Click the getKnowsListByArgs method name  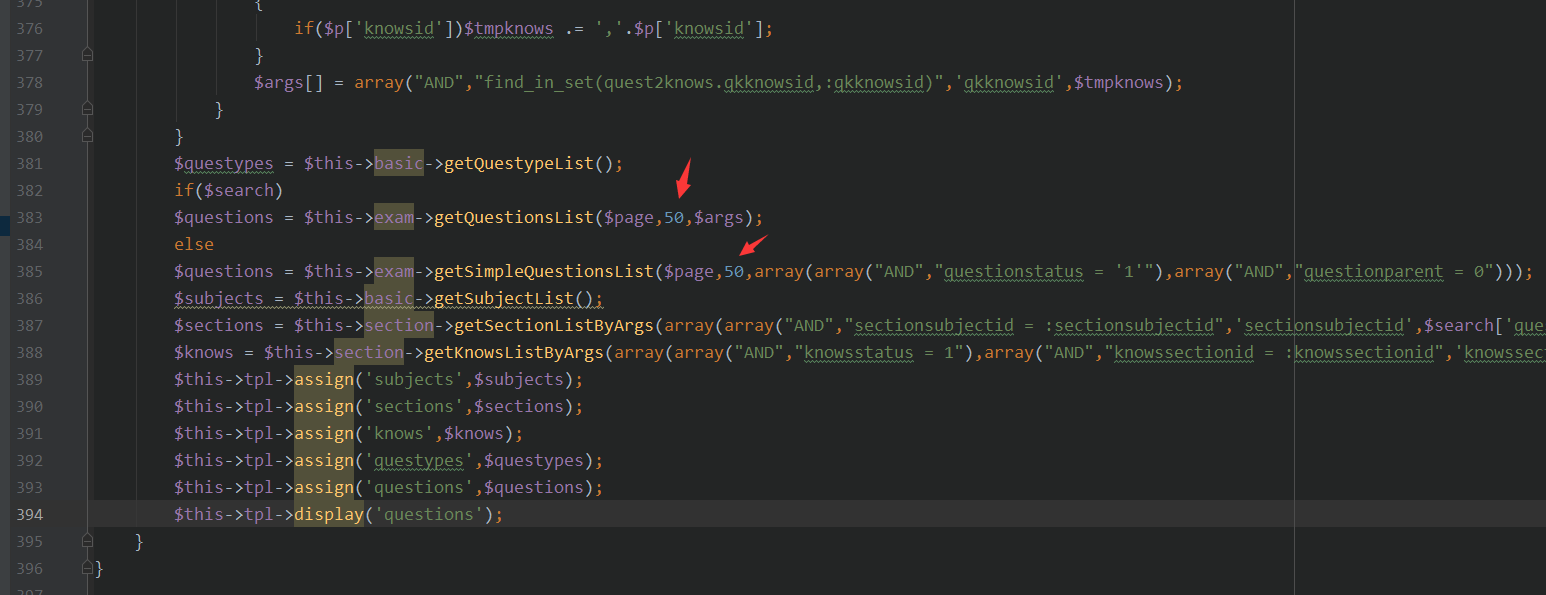[514, 352]
